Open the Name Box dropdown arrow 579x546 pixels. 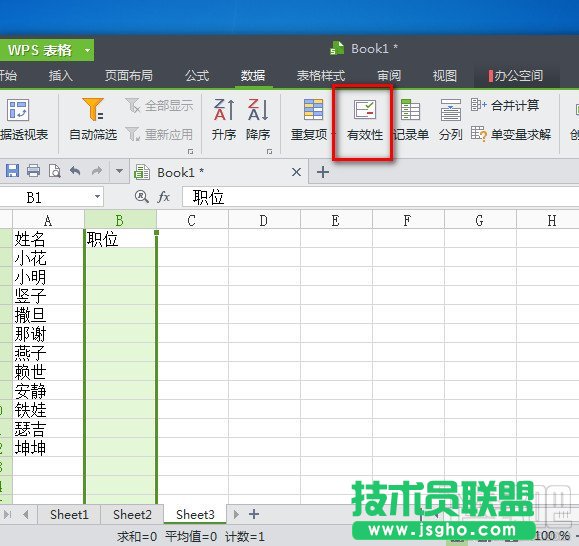pos(97,197)
